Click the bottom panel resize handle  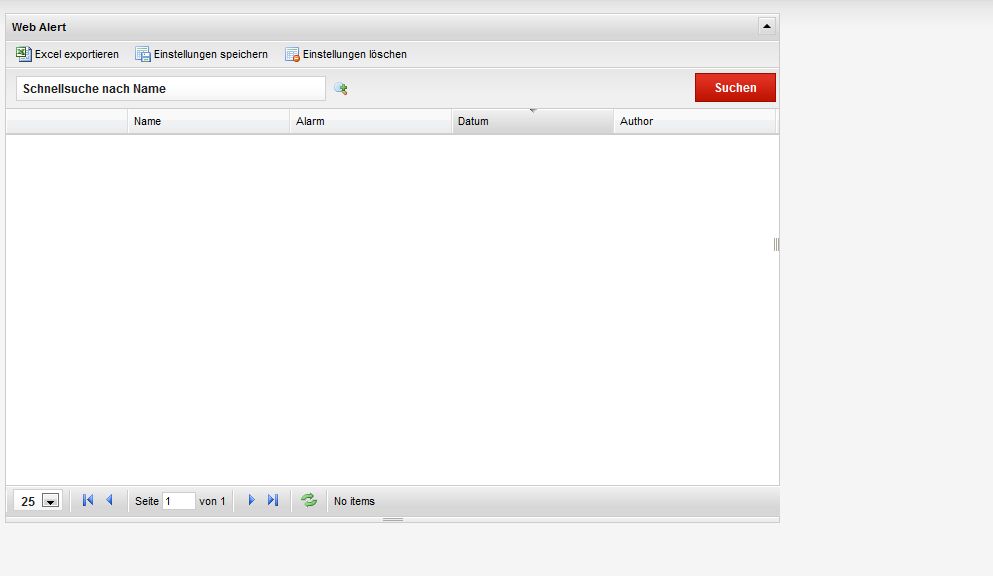point(393,520)
